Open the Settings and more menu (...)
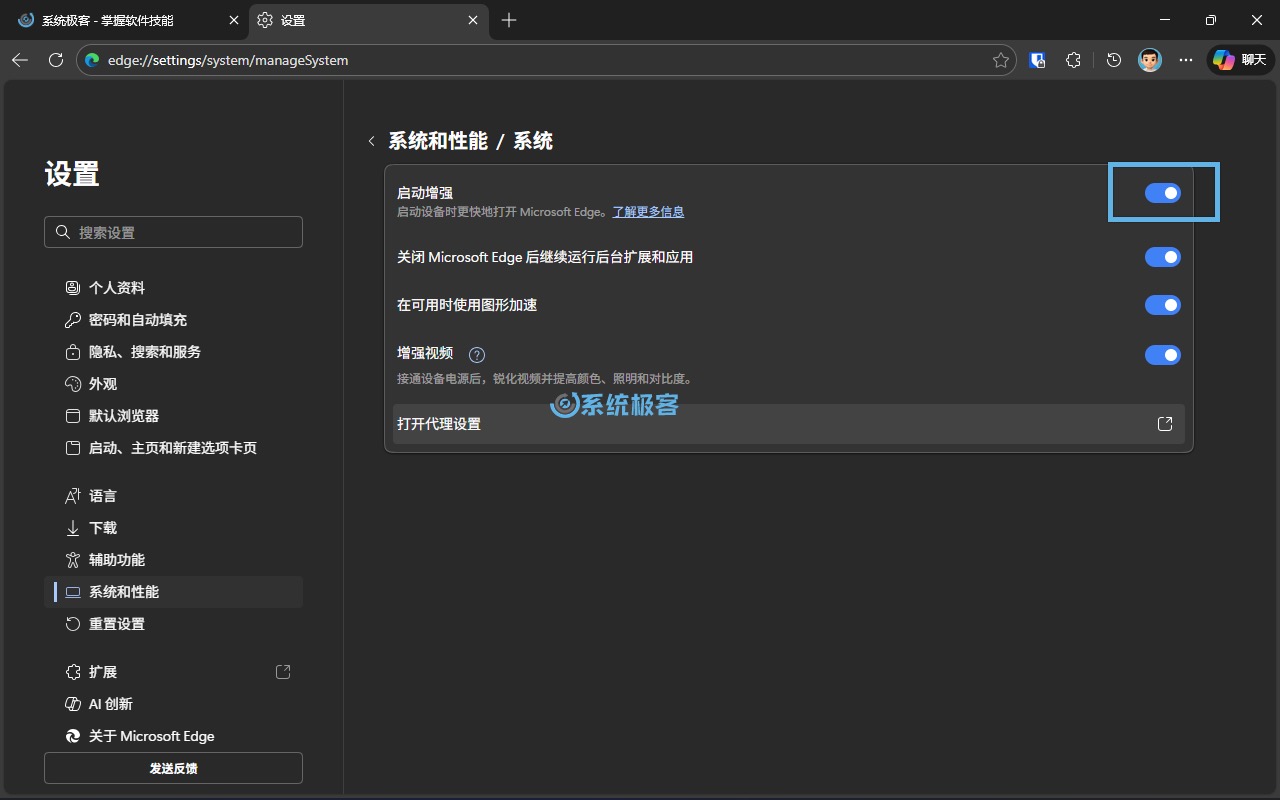The height and width of the screenshot is (800, 1280). (x=1186, y=60)
